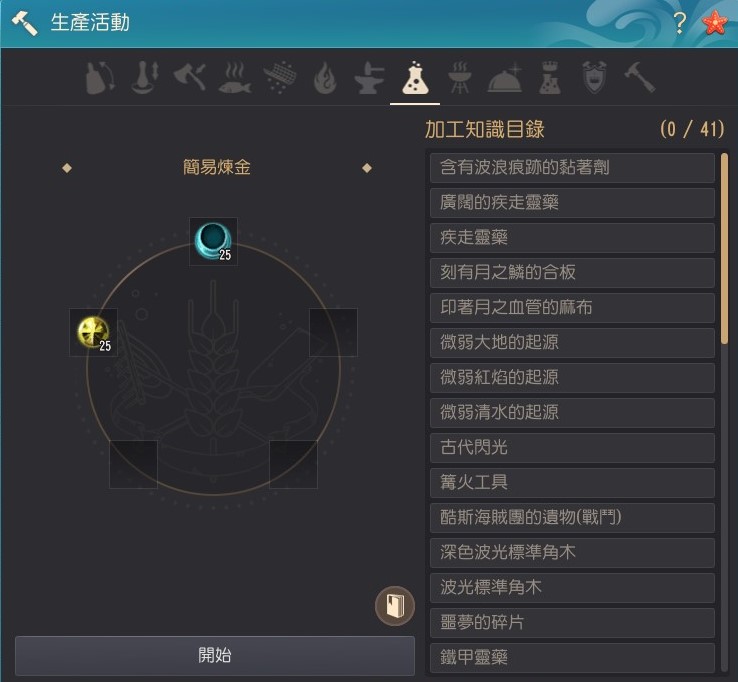
Task: Select 鐵甲靈藥 list entry
Action: (x=572, y=658)
